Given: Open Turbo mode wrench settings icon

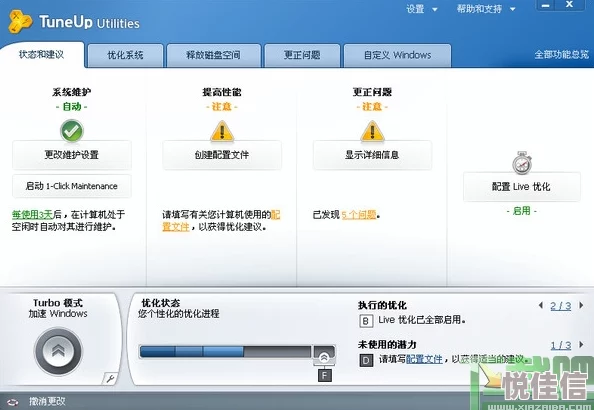Looking at the screenshot, I should pyautogui.click(x=110, y=378).
